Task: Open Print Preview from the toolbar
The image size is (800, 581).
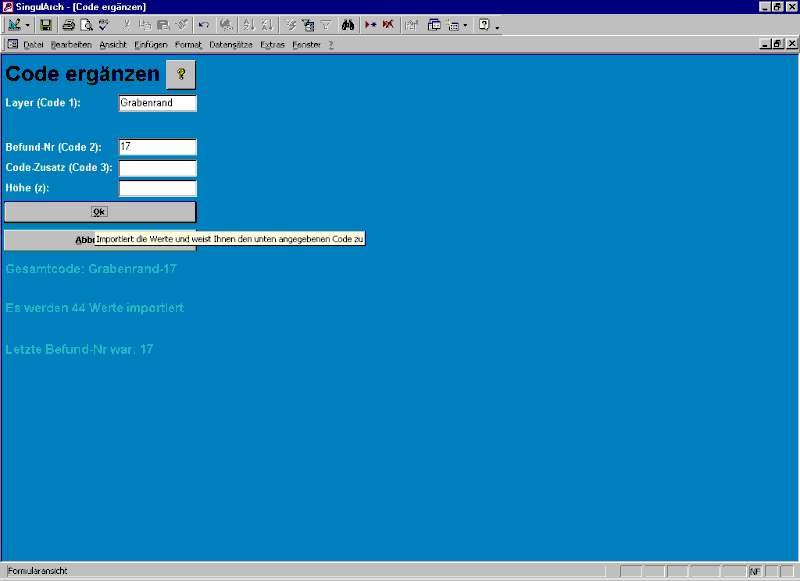Action: coord(86,25)
